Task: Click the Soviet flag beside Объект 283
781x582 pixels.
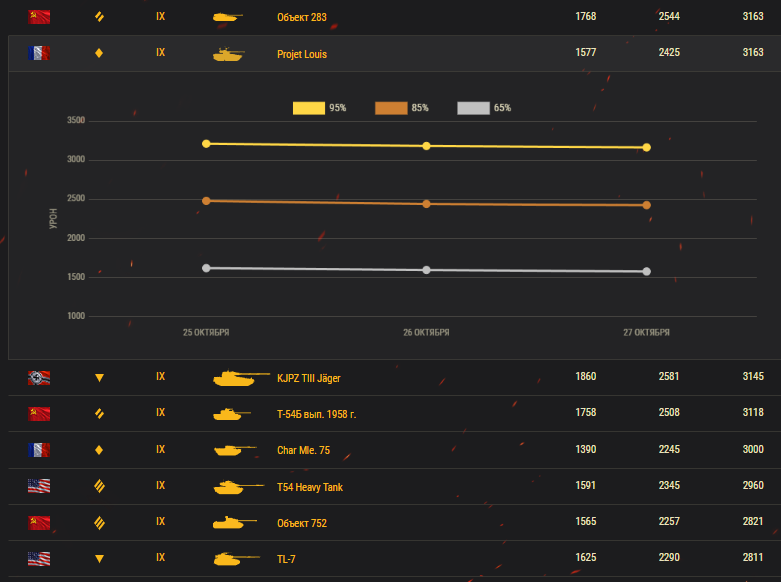Action: click(39, 17)
